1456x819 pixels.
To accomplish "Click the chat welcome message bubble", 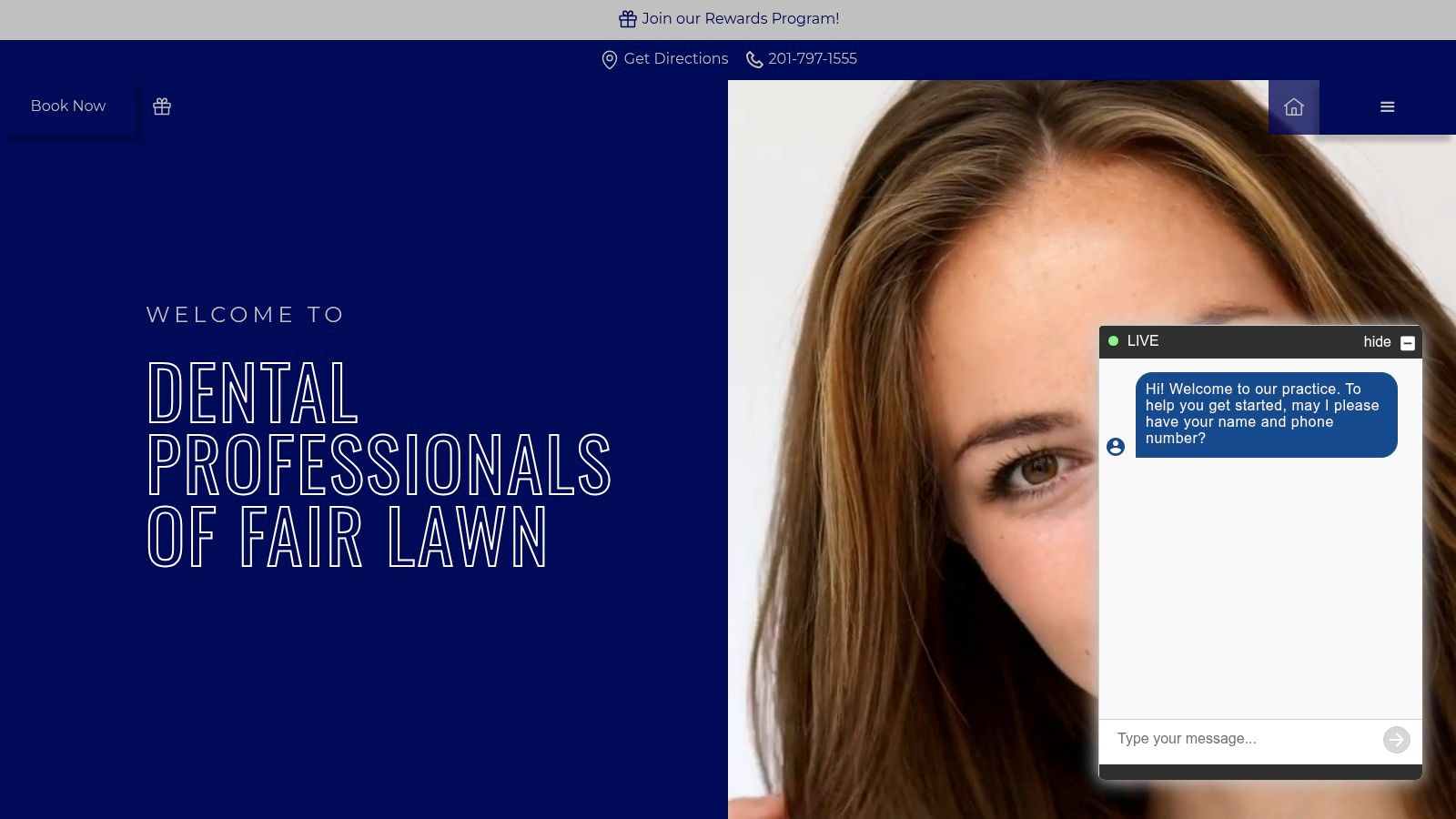I will pyautogui.click(x=1266, y=414).
